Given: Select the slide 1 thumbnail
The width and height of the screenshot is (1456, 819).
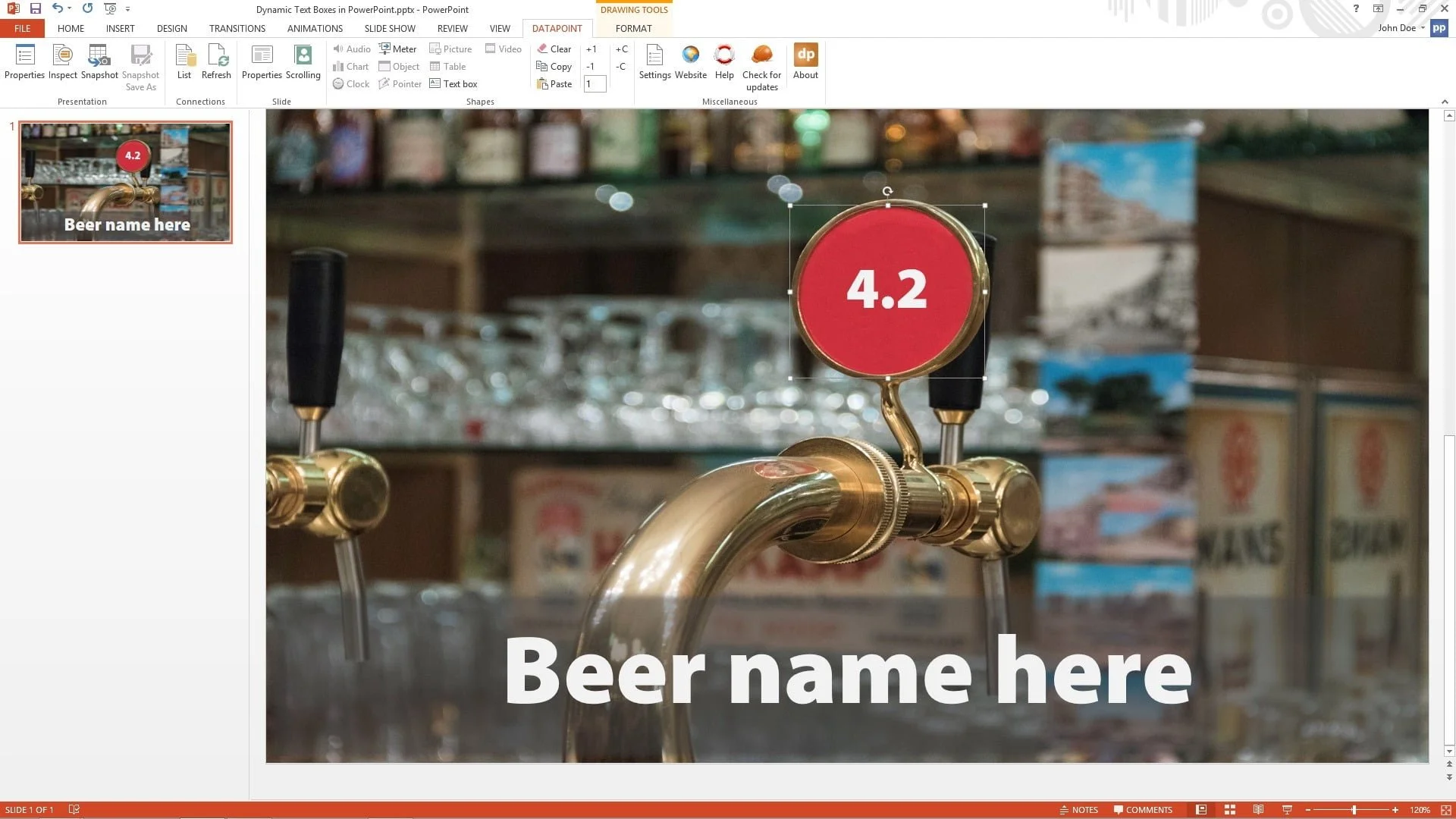Looking at the screenshot, I should tap(125, 181).
